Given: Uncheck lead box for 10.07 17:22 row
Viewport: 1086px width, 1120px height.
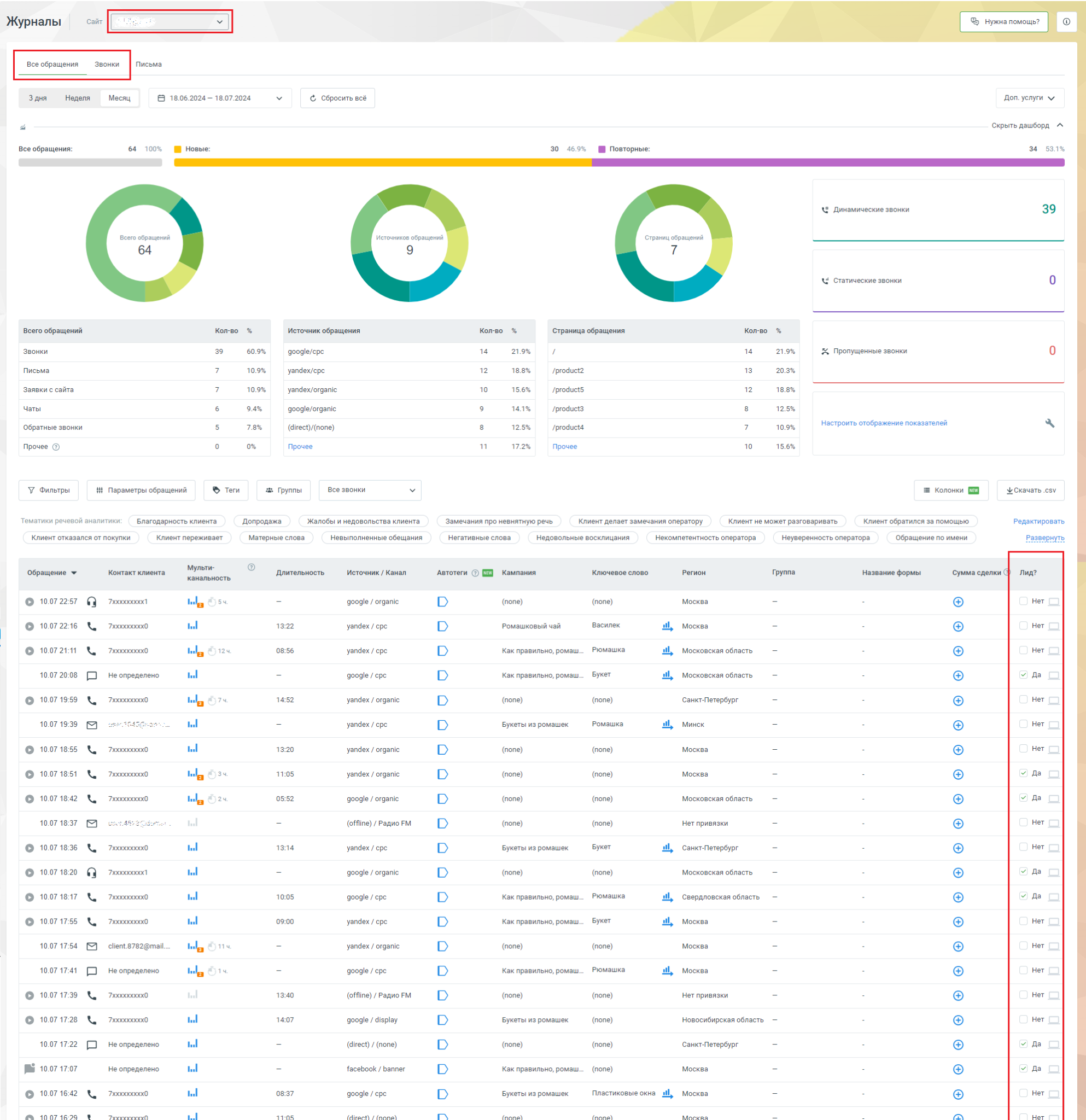Looking at the screenshot, I should point(1023,1044).
